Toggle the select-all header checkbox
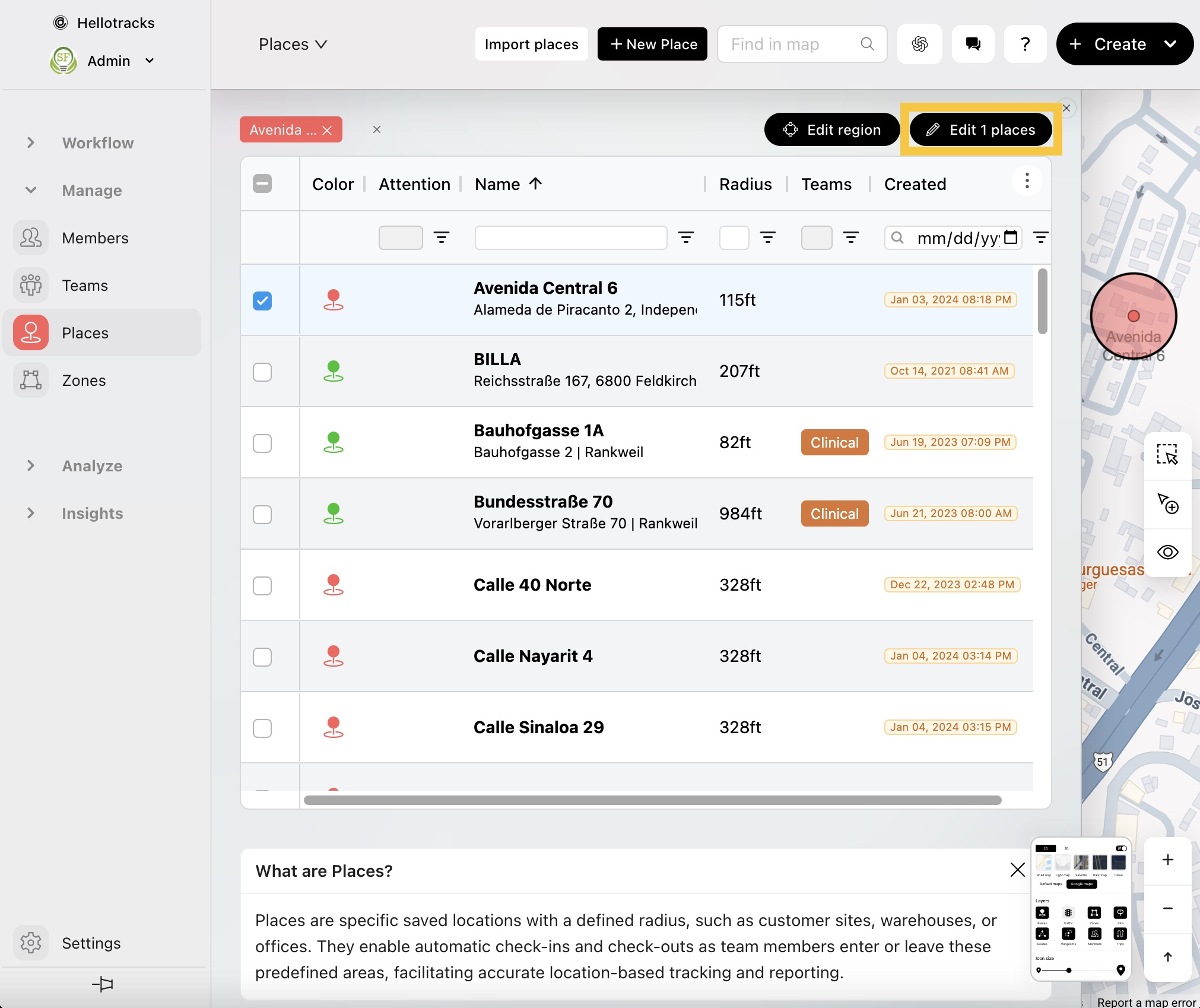The image size is (1200, 1008). coord(262,184)
